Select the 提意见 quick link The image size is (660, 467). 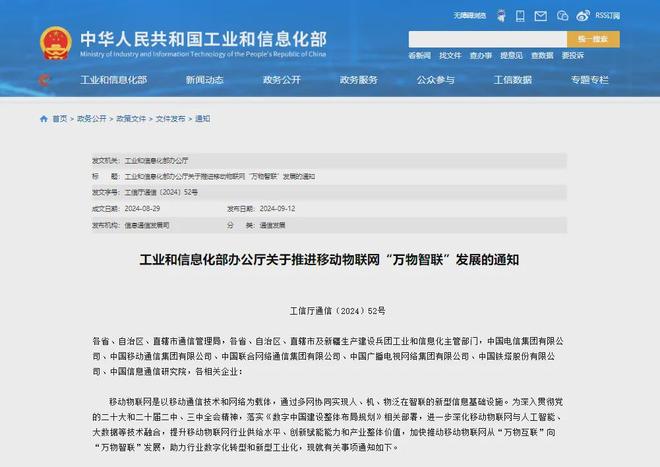pos(511,56)
